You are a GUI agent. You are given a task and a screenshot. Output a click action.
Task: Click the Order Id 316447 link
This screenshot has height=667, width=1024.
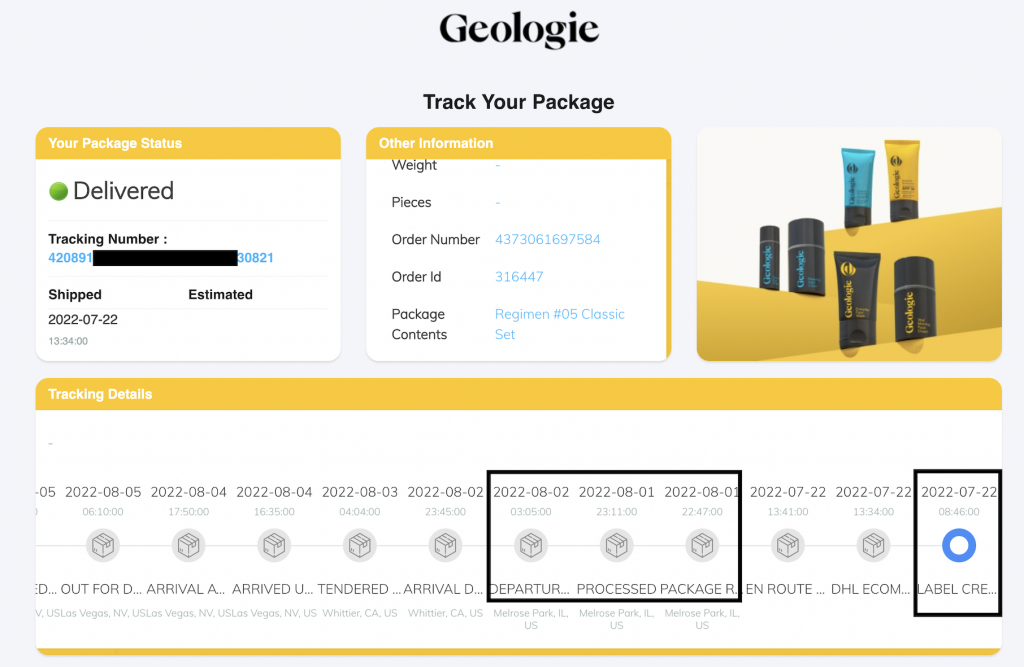tap(519, 277)
